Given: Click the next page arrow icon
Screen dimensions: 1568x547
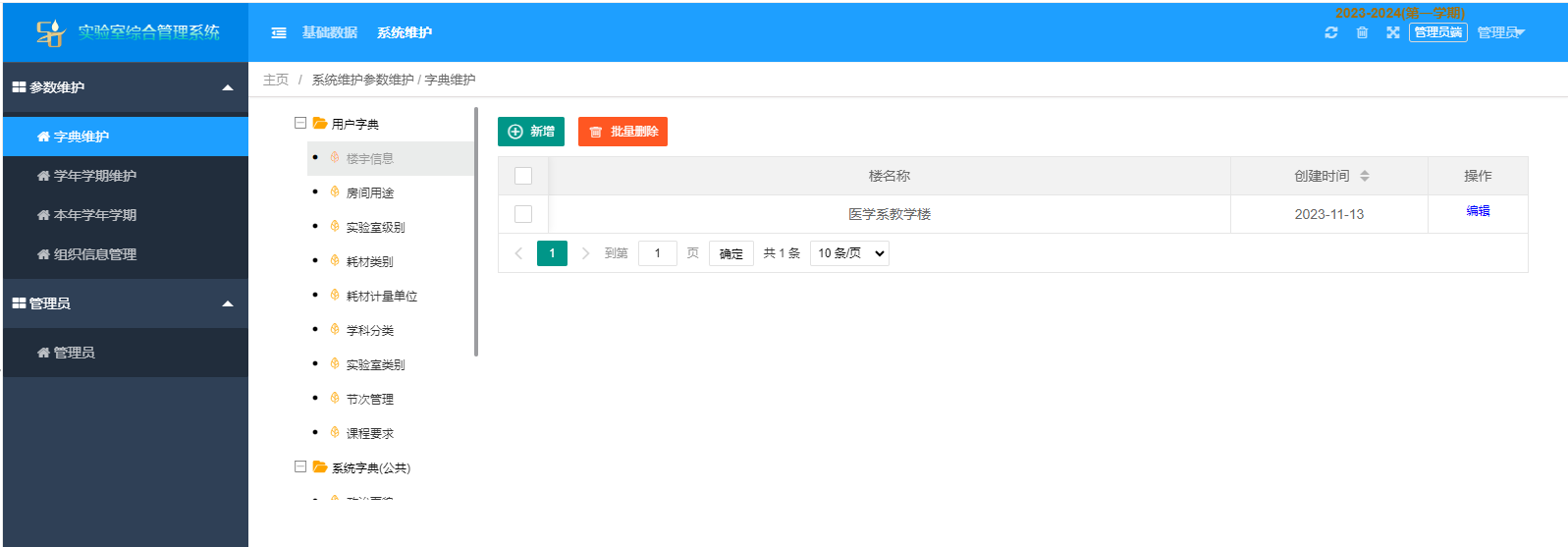Looking at the screenshot, I should click(x=585, y=253).
